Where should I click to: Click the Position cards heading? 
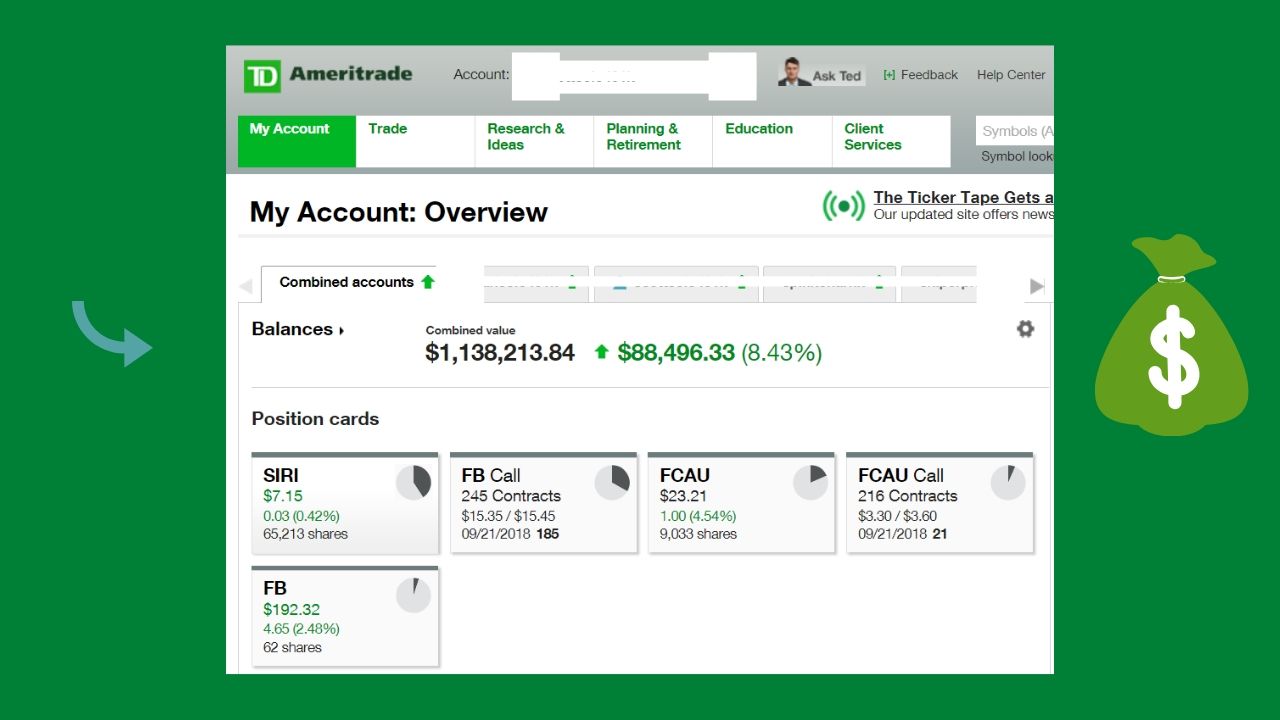click(x=315, y=419)
